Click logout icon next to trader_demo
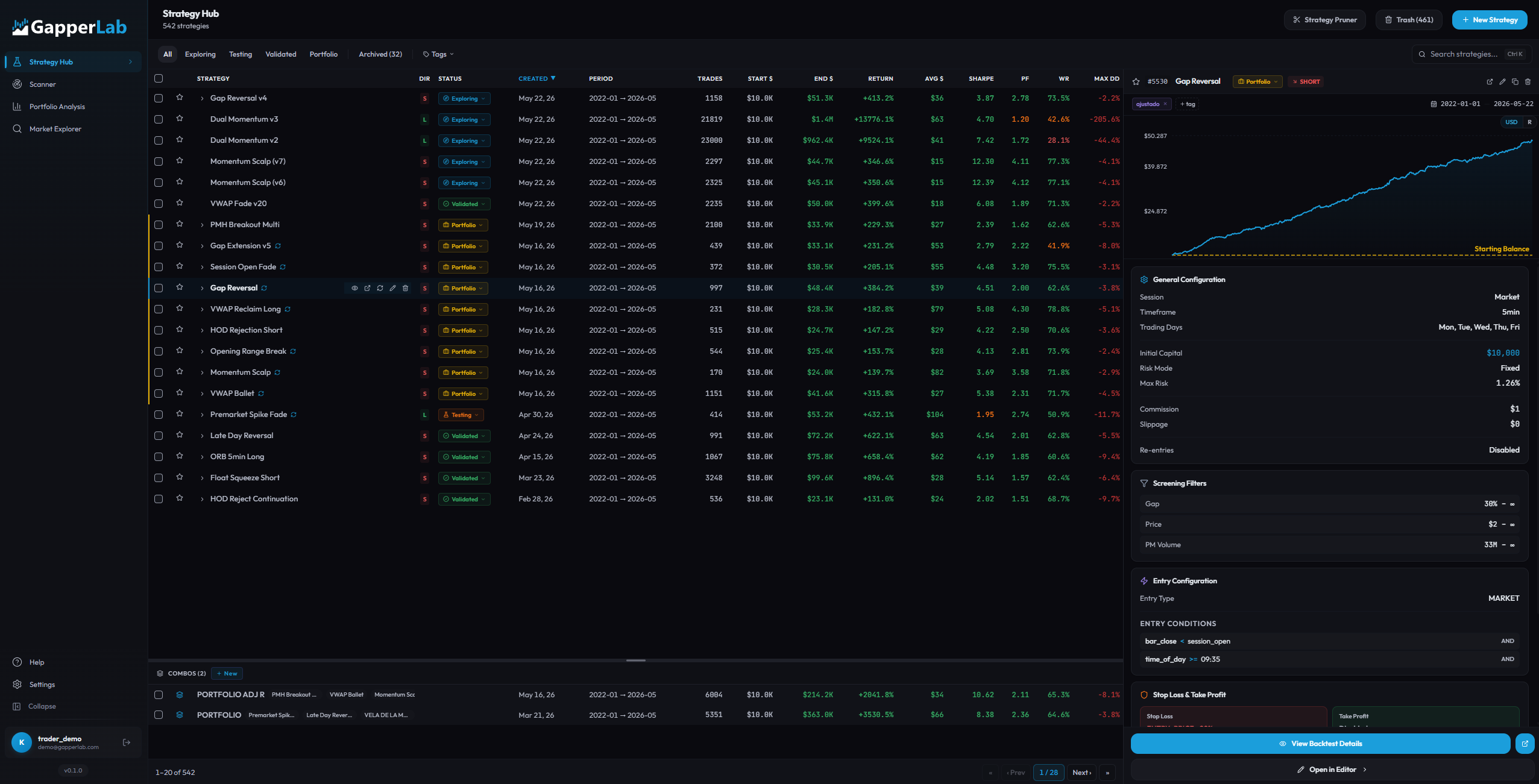This screenshot has height=784, width=1539. point(127,742)
